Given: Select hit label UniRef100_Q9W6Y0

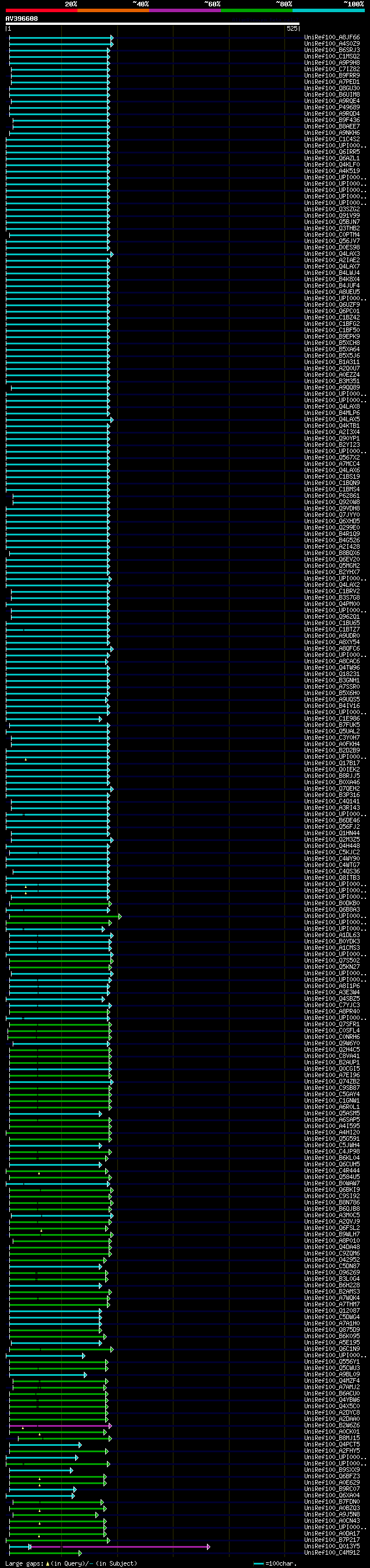Looking at the screenshot, I should click(x=332, y=1043).
